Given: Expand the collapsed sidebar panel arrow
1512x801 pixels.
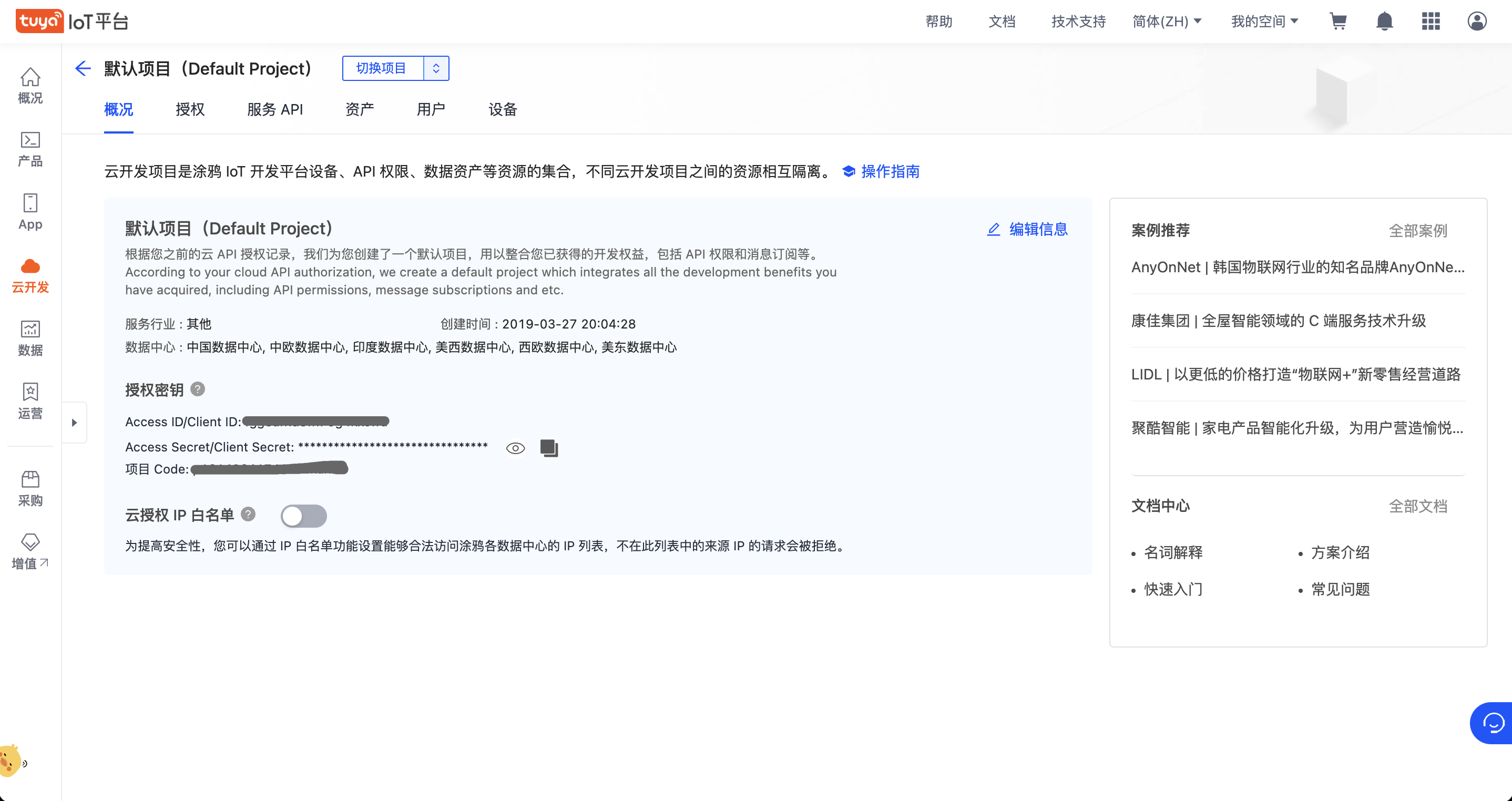Looking at the screenshot, I should [75, 423].
